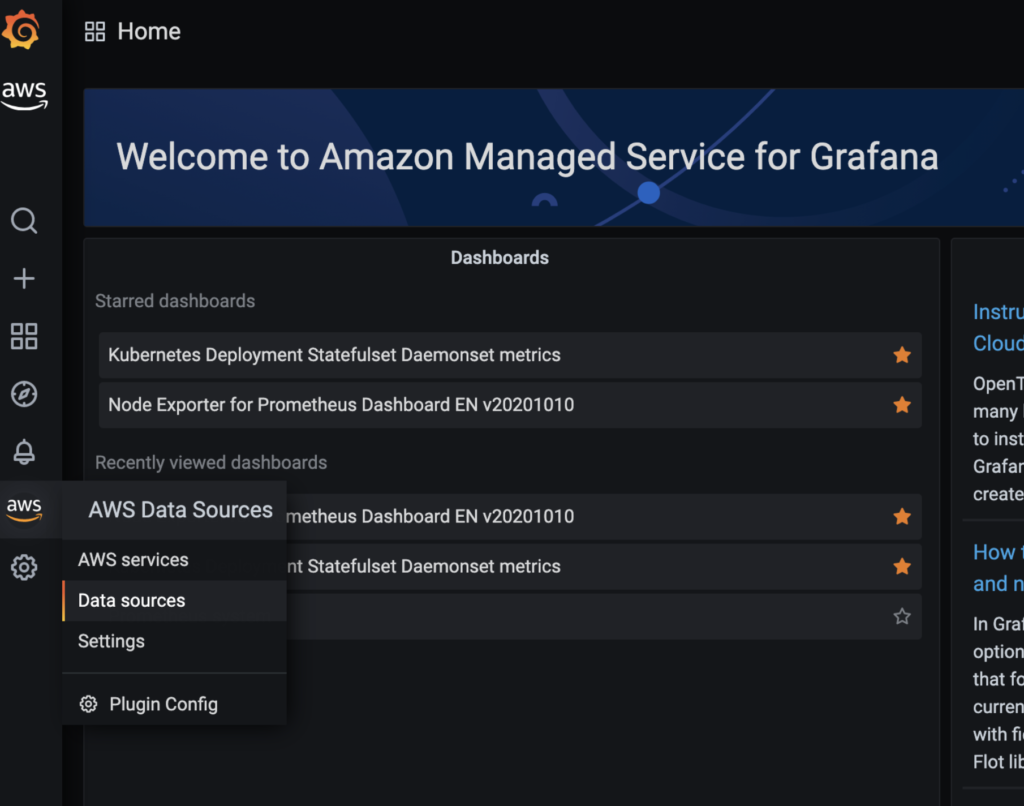1024x806 pixels.
Task: Open Explore via the compass icon
Action: 24,394
